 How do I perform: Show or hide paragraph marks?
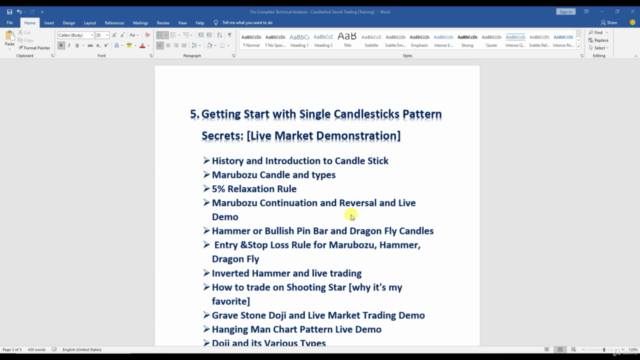[230, 35]
